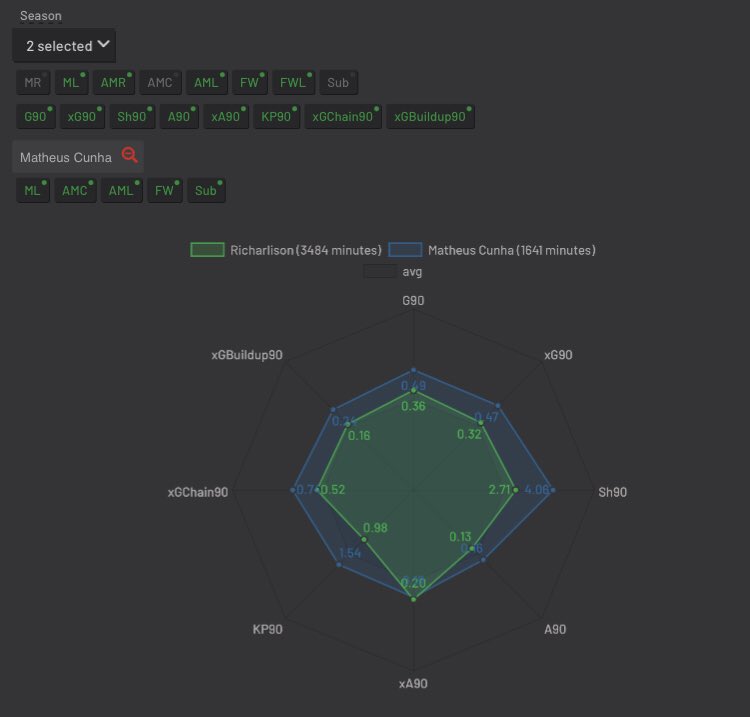The image size is (750, 717).
Task: Toggle the FW position in the first filter row
Action: click(x=250, y=82)
